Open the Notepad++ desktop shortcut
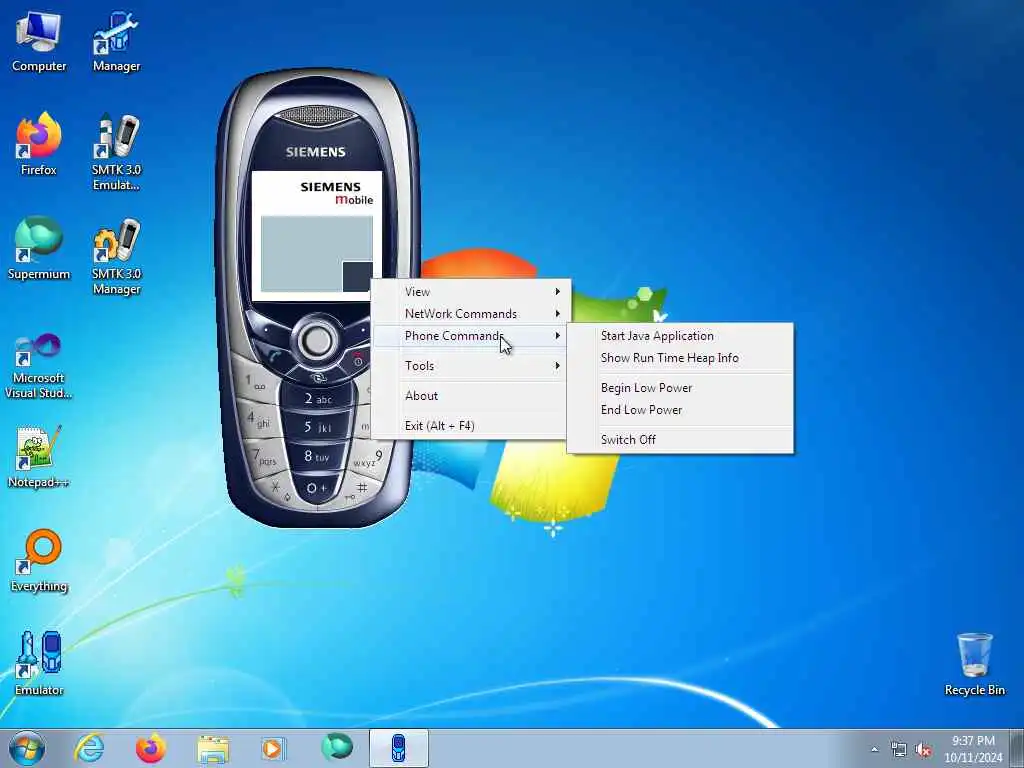Screen dimensions: 1024x768 pos(39,457)
